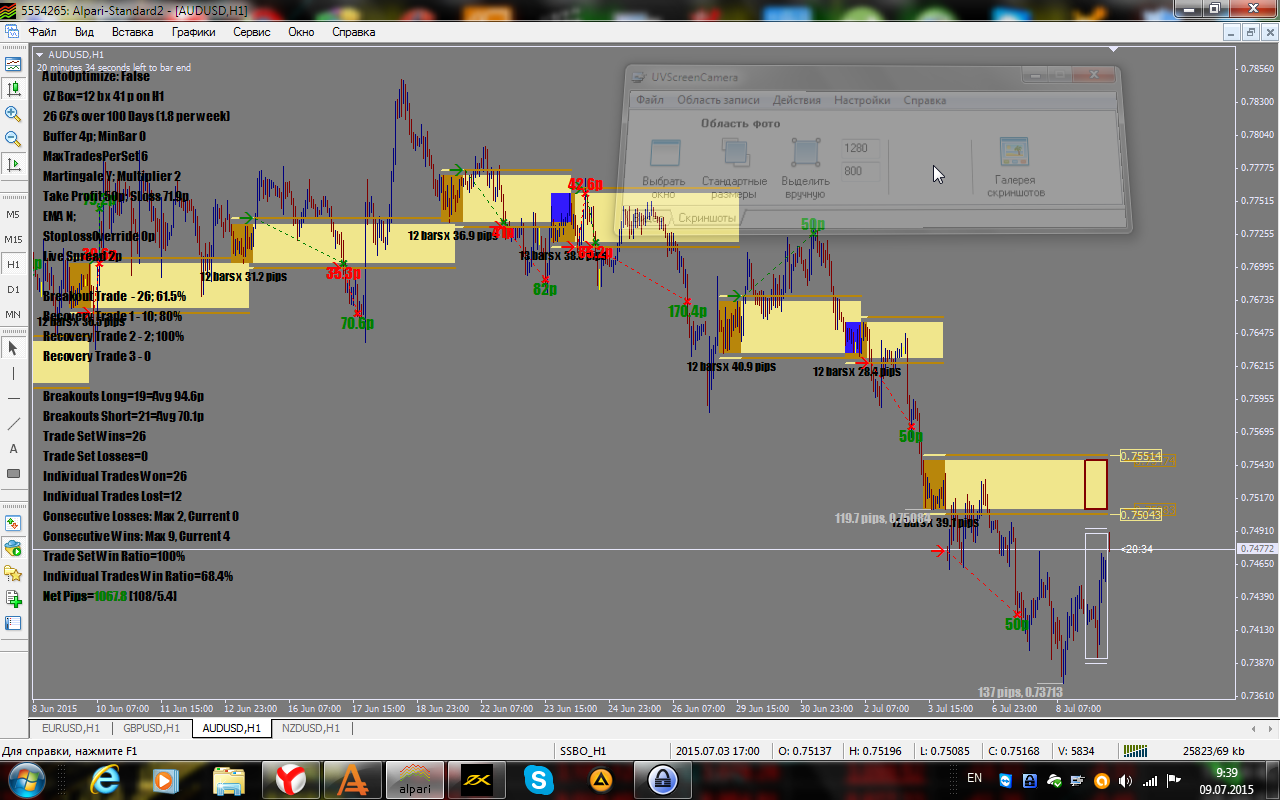Open the alpari taskbar application
The height and width of the screenshot is (800, 1280).
pos(415,779)
